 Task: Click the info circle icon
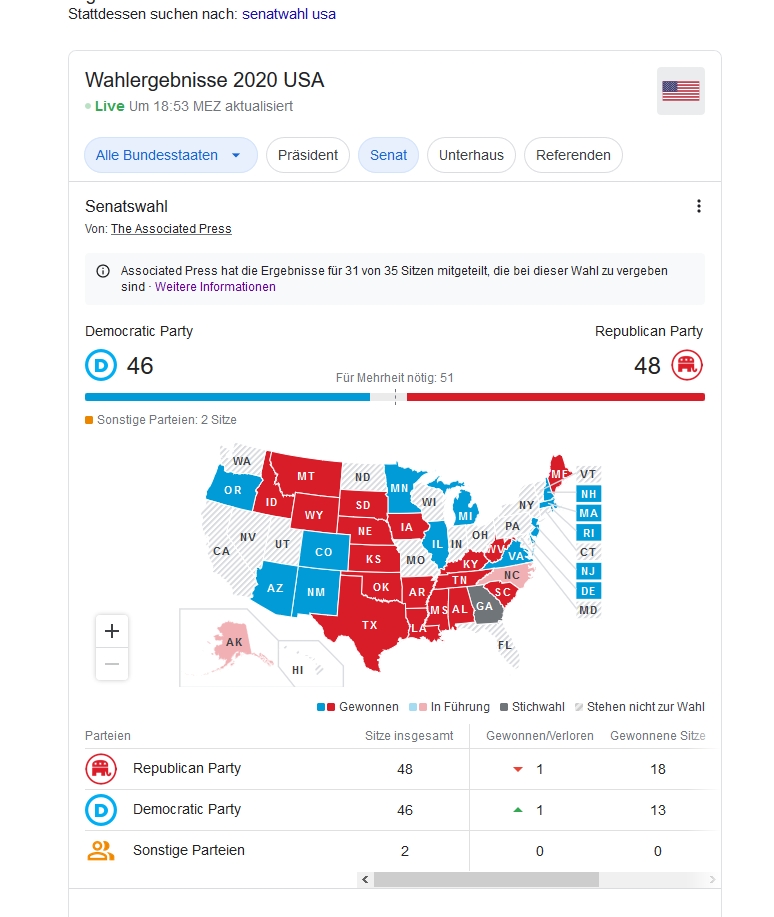pyautogui.click(x=103, y=271)
